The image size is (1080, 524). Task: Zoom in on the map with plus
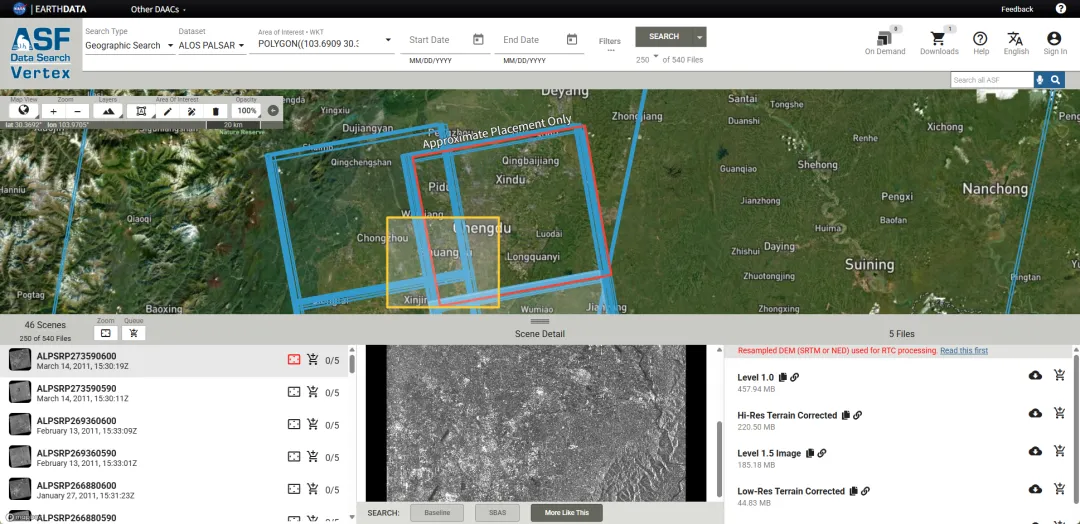click(54, 111)
